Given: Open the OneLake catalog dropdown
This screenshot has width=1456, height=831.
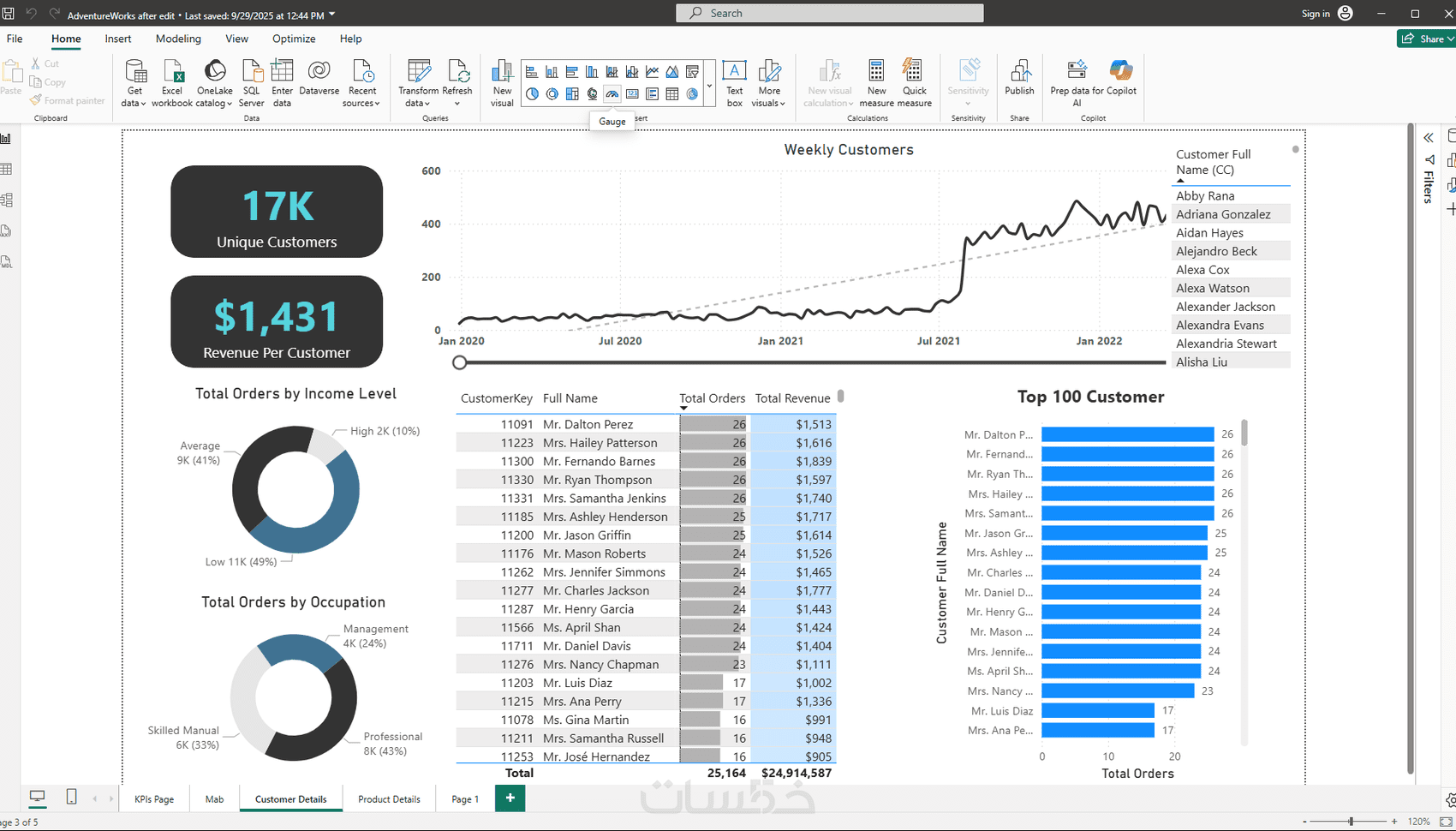Looking at the screenshot, I should pos(214,83).
